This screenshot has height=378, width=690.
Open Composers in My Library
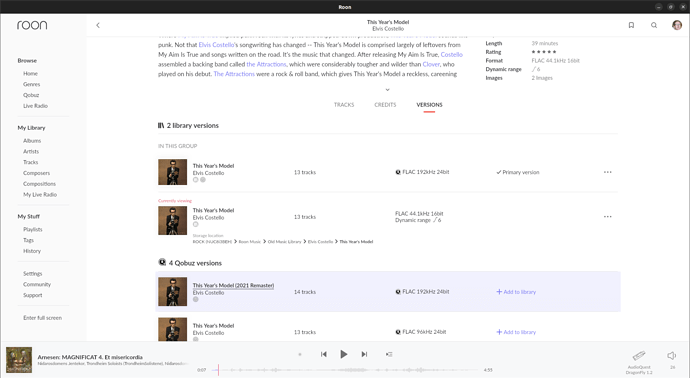tap(37, 173)
